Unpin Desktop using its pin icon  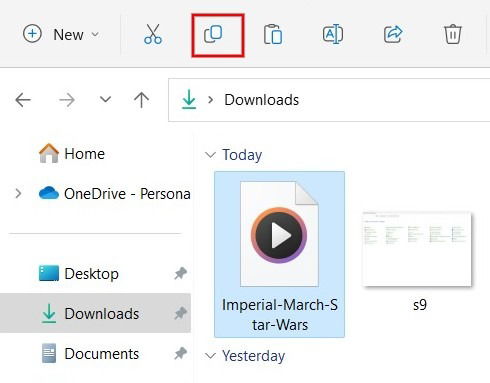(180, 274)
